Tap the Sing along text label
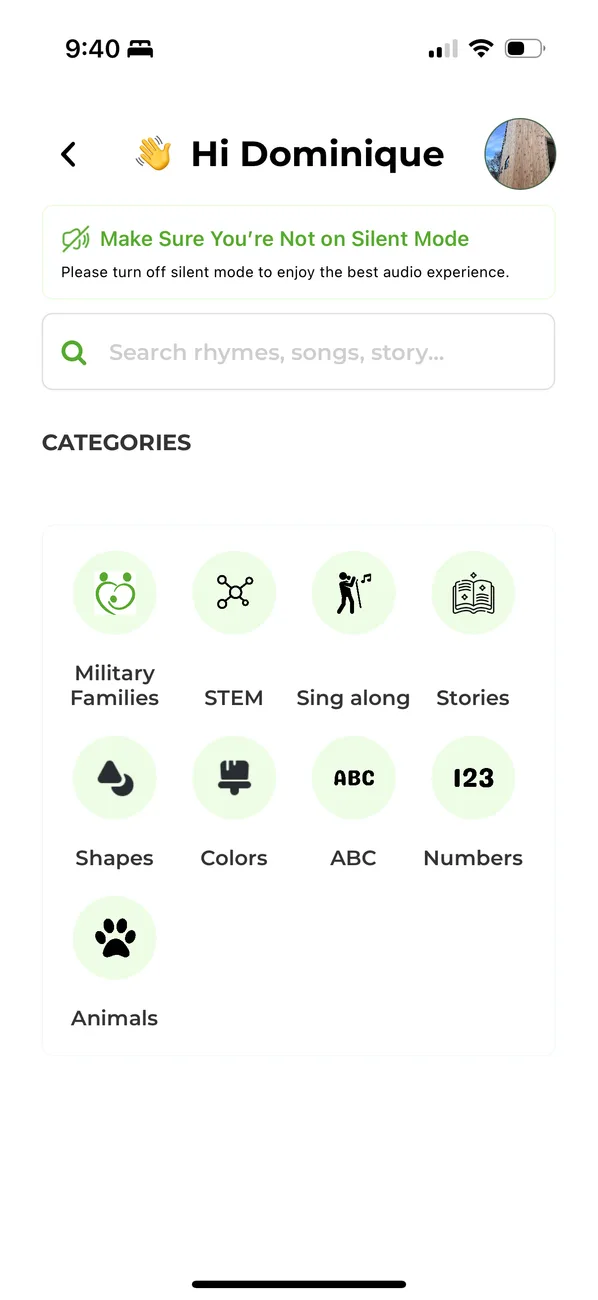 [x=353, y=698]
